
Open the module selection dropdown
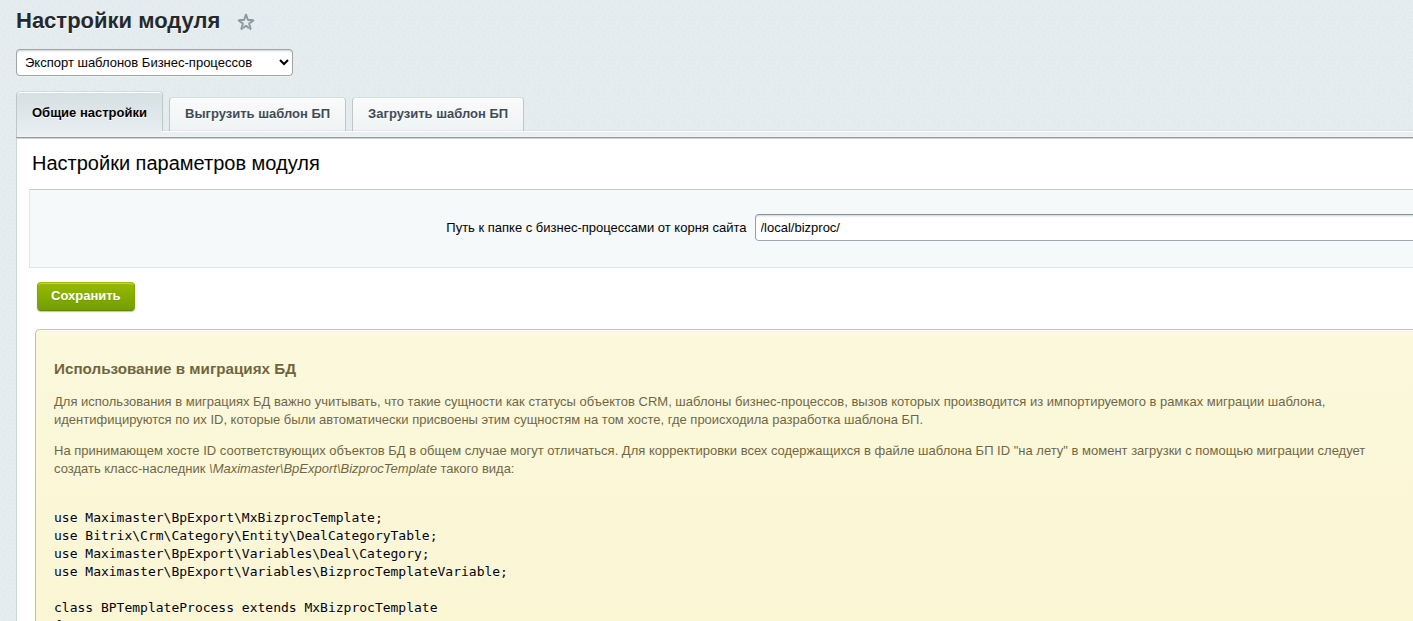click(154, 63)
